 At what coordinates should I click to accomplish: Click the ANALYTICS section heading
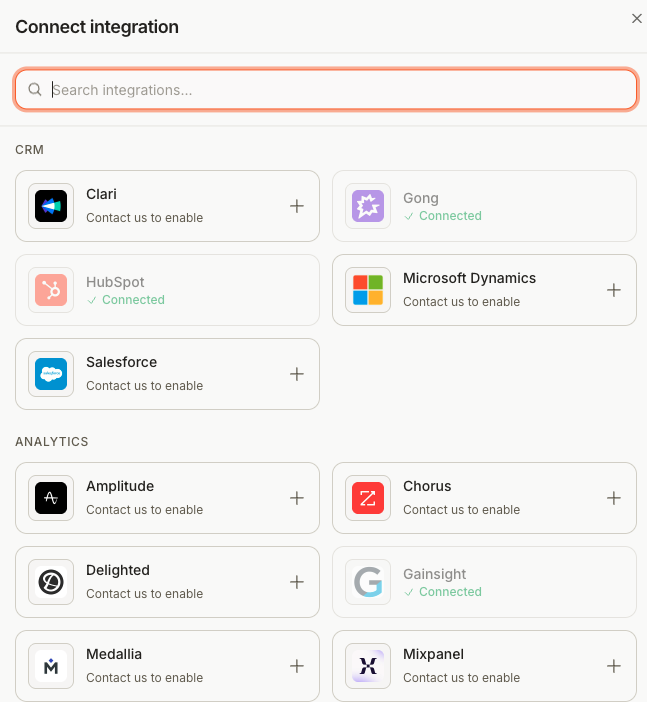click(x=52, y=441)
